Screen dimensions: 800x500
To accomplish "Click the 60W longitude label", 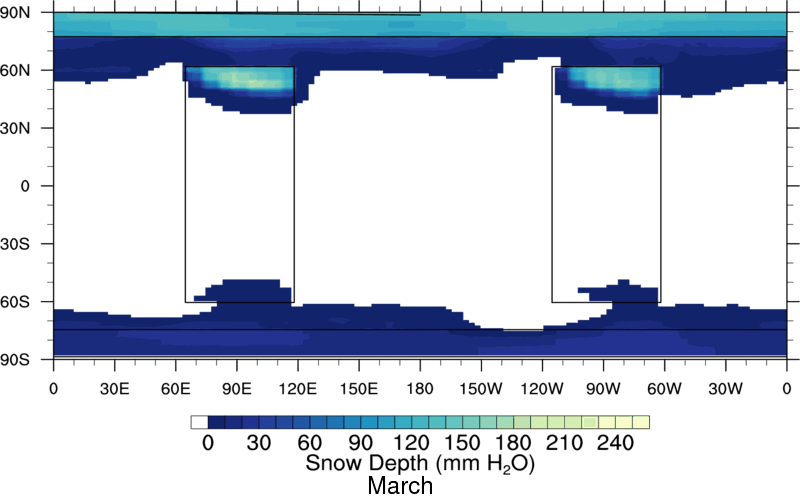I will click(x=664, y=389).
